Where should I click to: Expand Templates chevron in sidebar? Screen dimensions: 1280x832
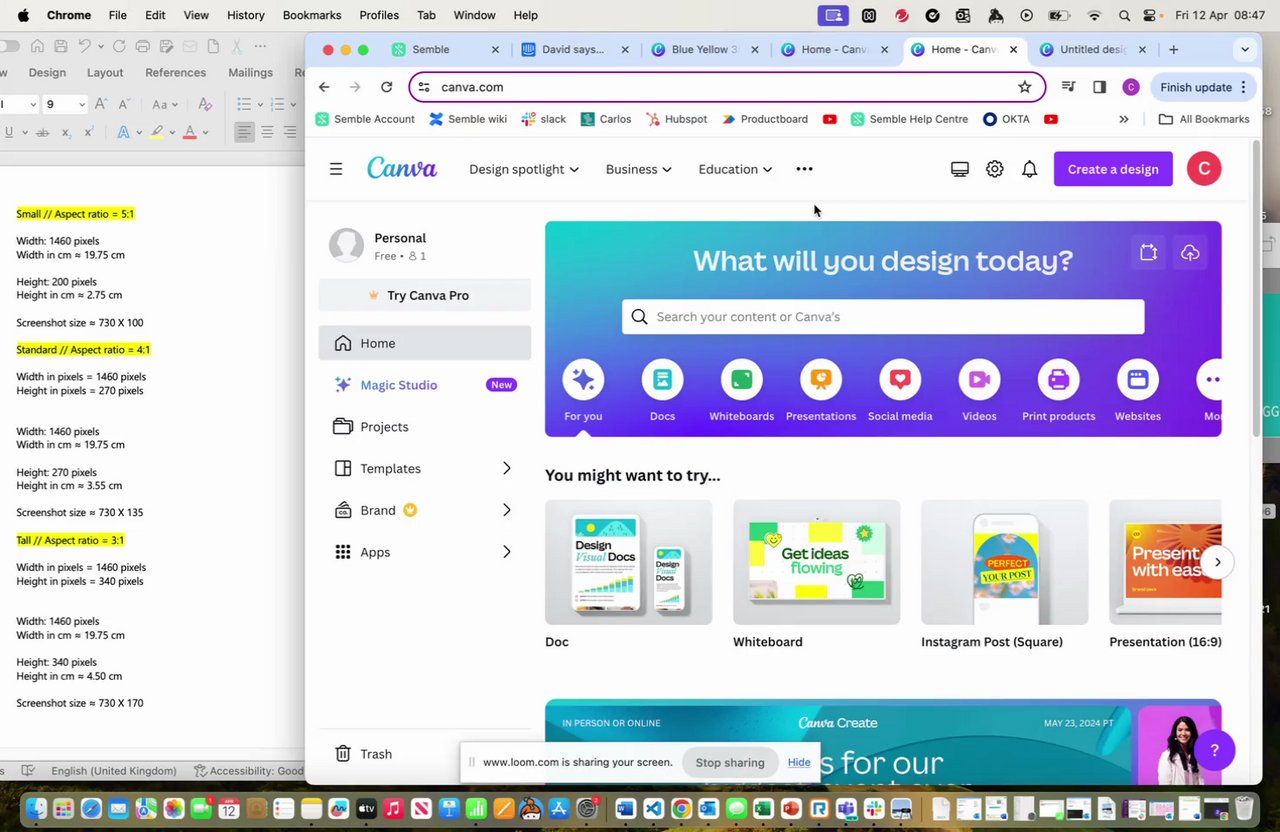click(x=506, y=468)
